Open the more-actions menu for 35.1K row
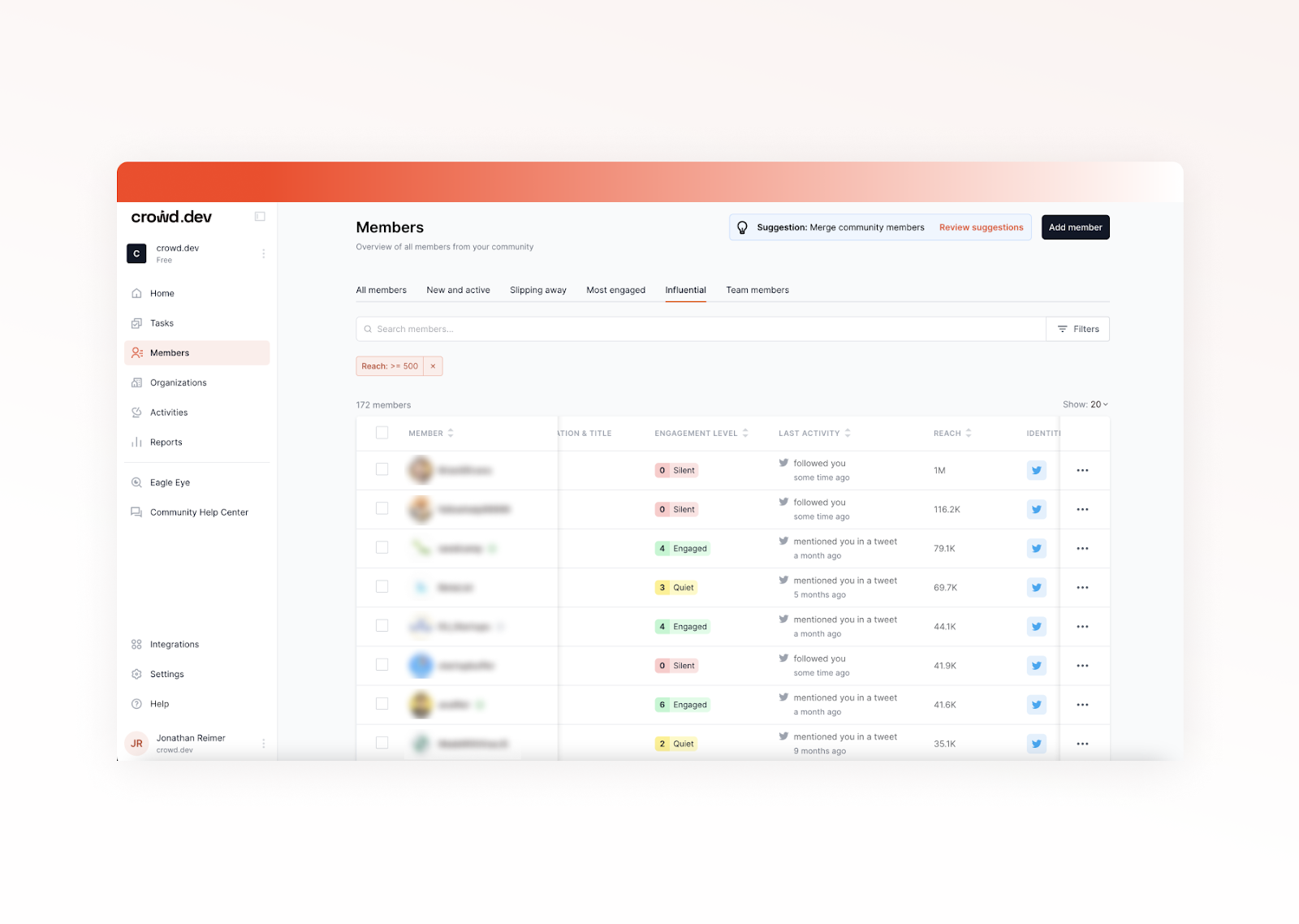The width and height of the screenshot is (1299, 924). pyautogui.click(x=1082, y=743)
